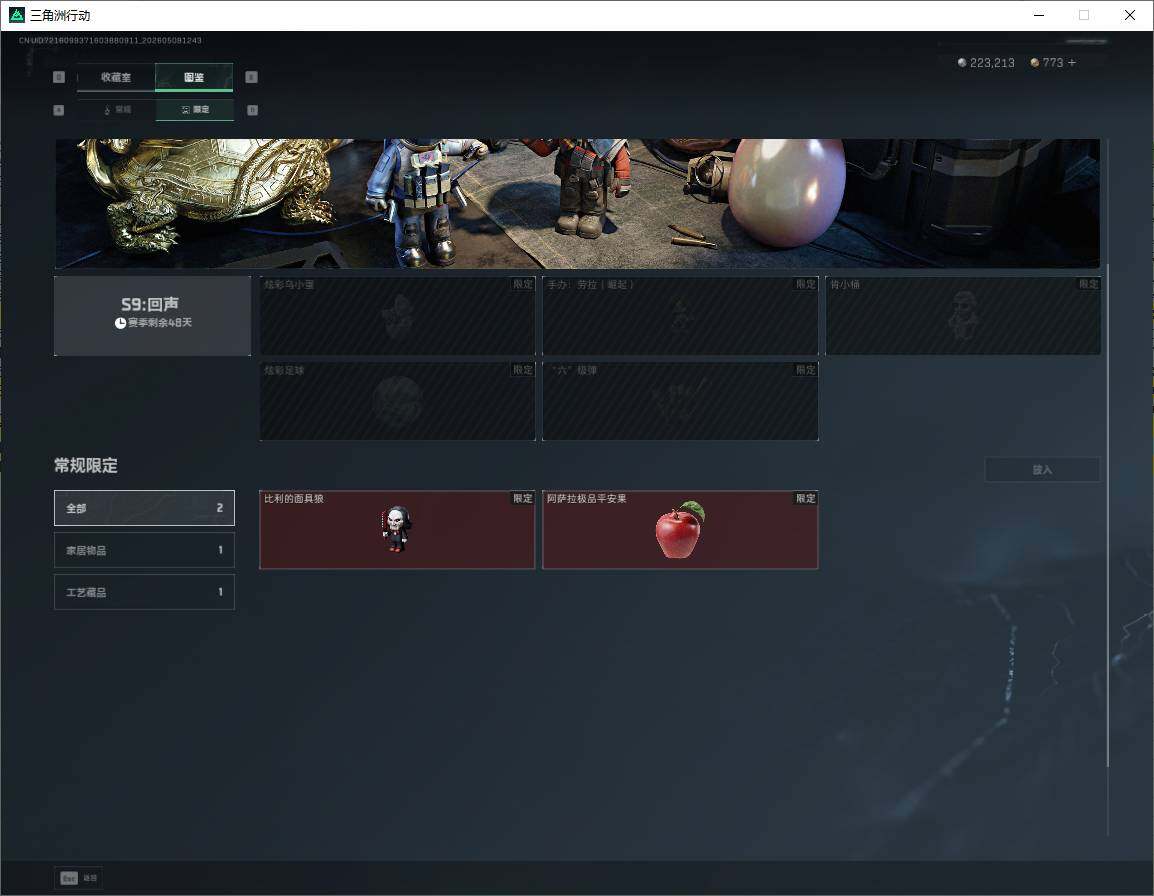The width and height of the screenshot is (1154, 896).
Task: Click 限定 tag on 炫彩鸟小蛋 card
Action: point(523,284)
